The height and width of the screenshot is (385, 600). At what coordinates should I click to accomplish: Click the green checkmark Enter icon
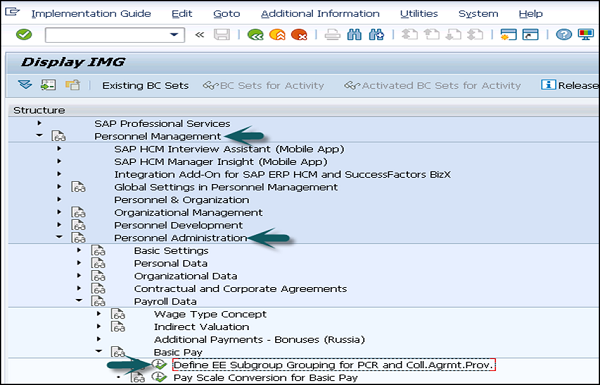tap(24, 35)
